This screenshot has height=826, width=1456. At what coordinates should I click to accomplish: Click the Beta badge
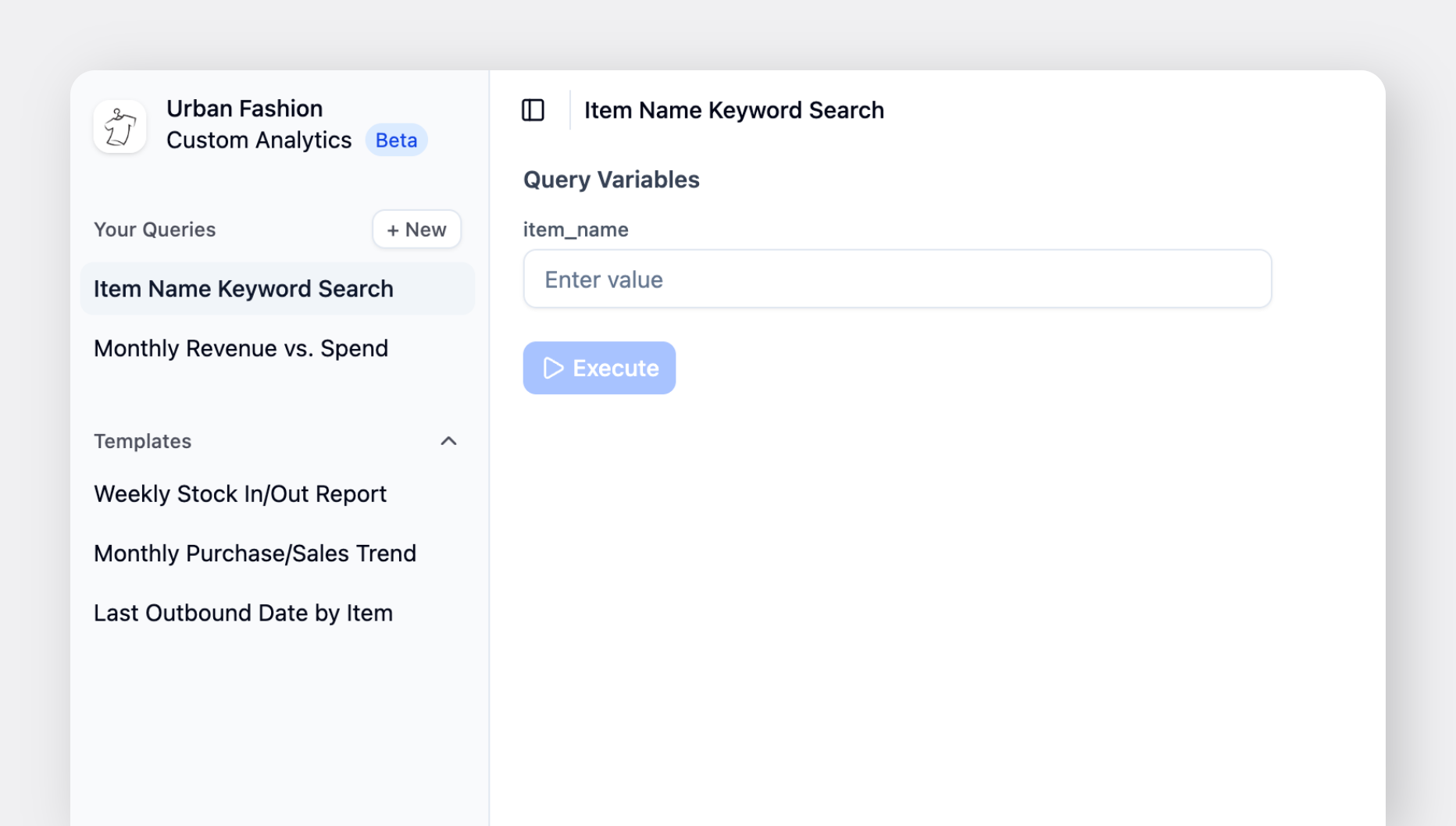coord(396,141)
